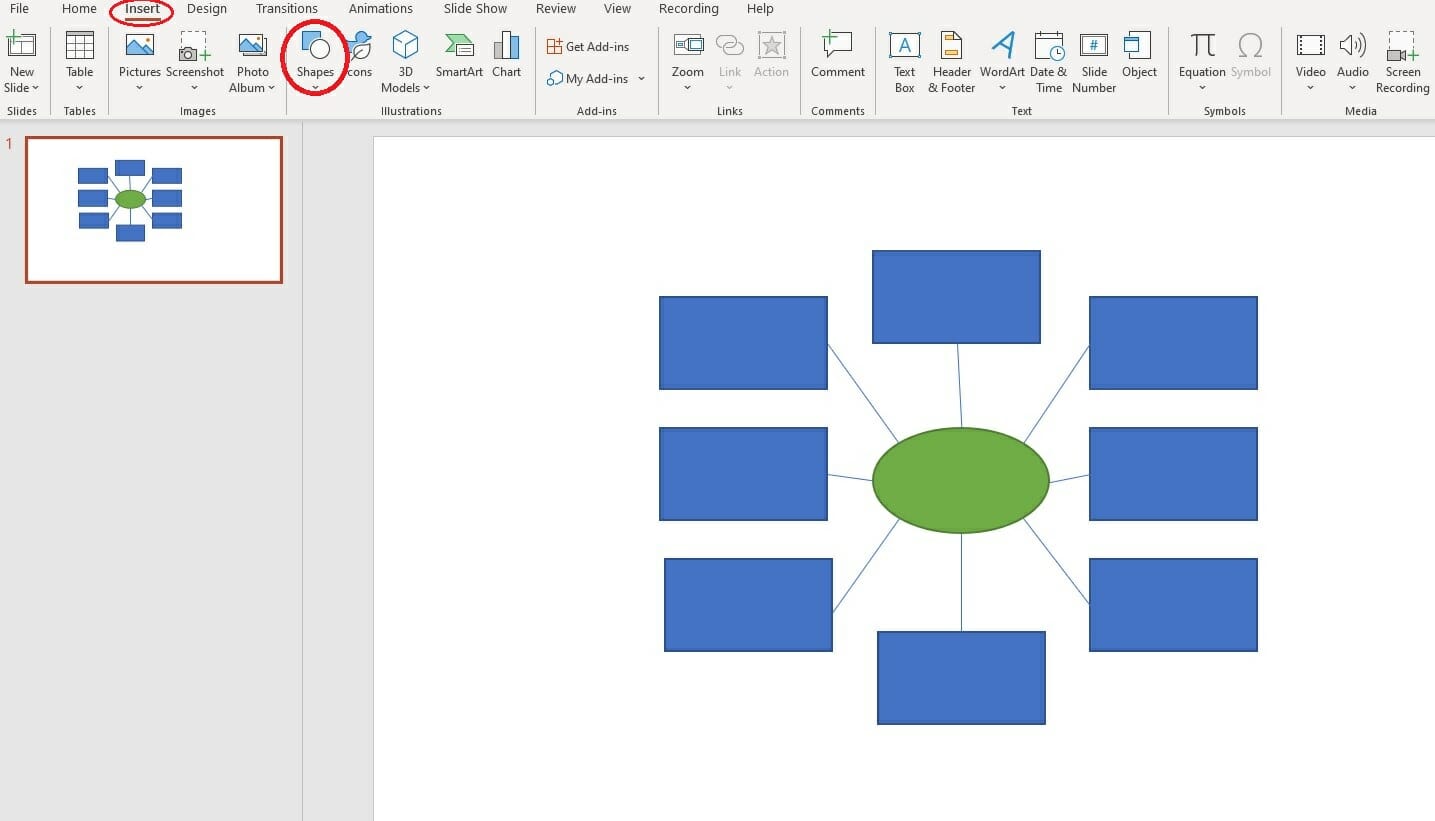Expand the My Add-ins dropdown

coord(641,78)
